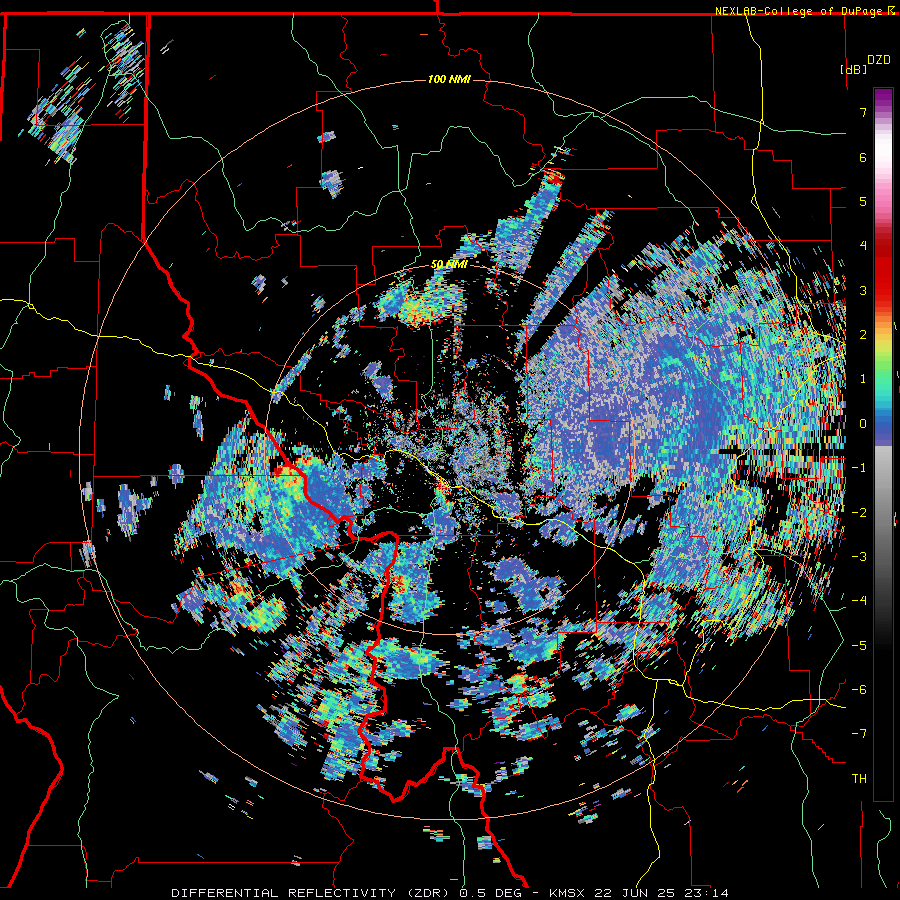
Task: Click the 2 value on ZDR scale
Action: pos(863,335)
